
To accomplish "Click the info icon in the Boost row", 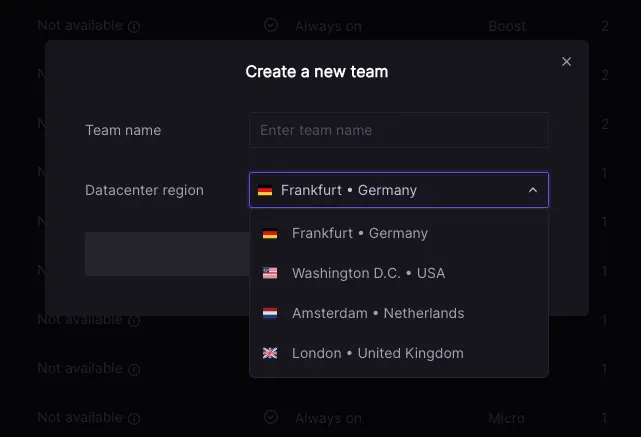I will 134,26.
